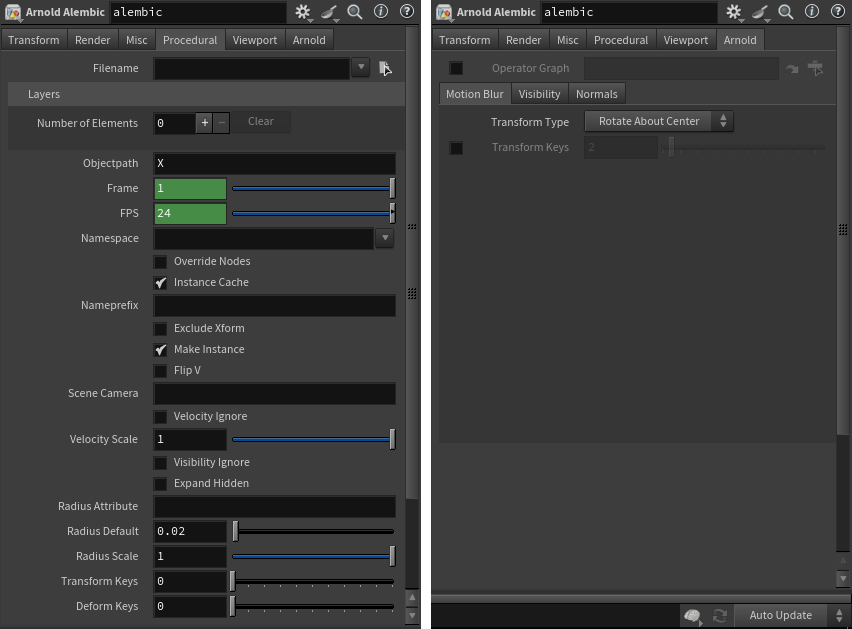
Task: Add a layer element with plus button
Action: [x=204, y=123]
